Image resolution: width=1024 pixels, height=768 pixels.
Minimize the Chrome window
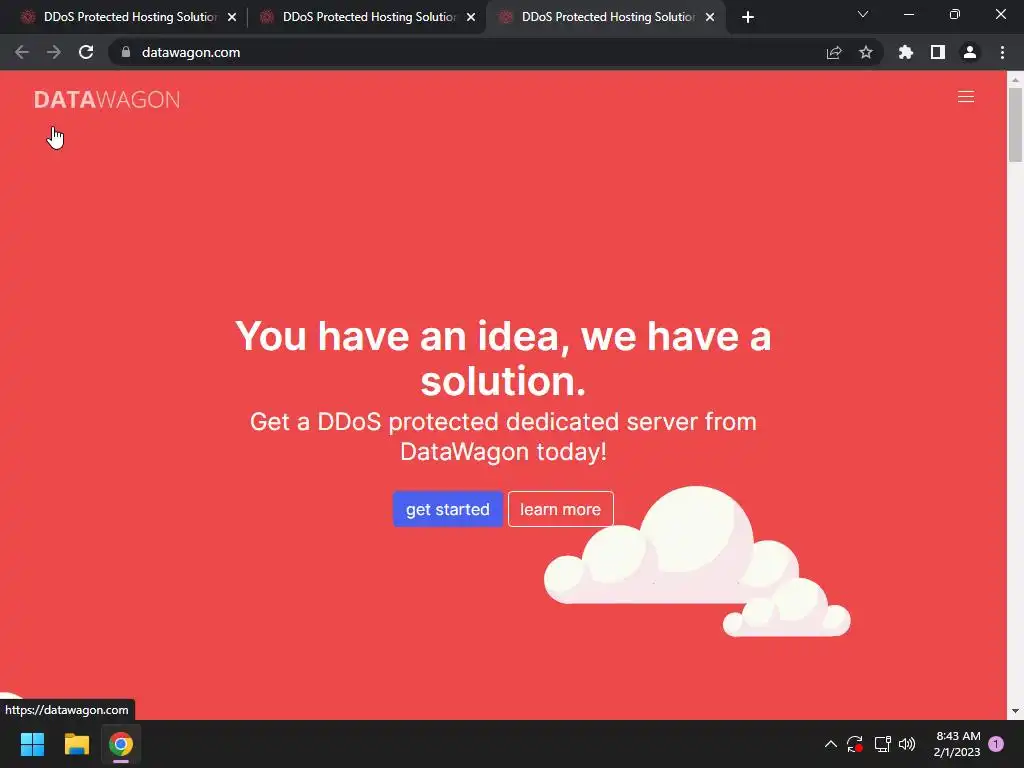[x=908, y=14]
